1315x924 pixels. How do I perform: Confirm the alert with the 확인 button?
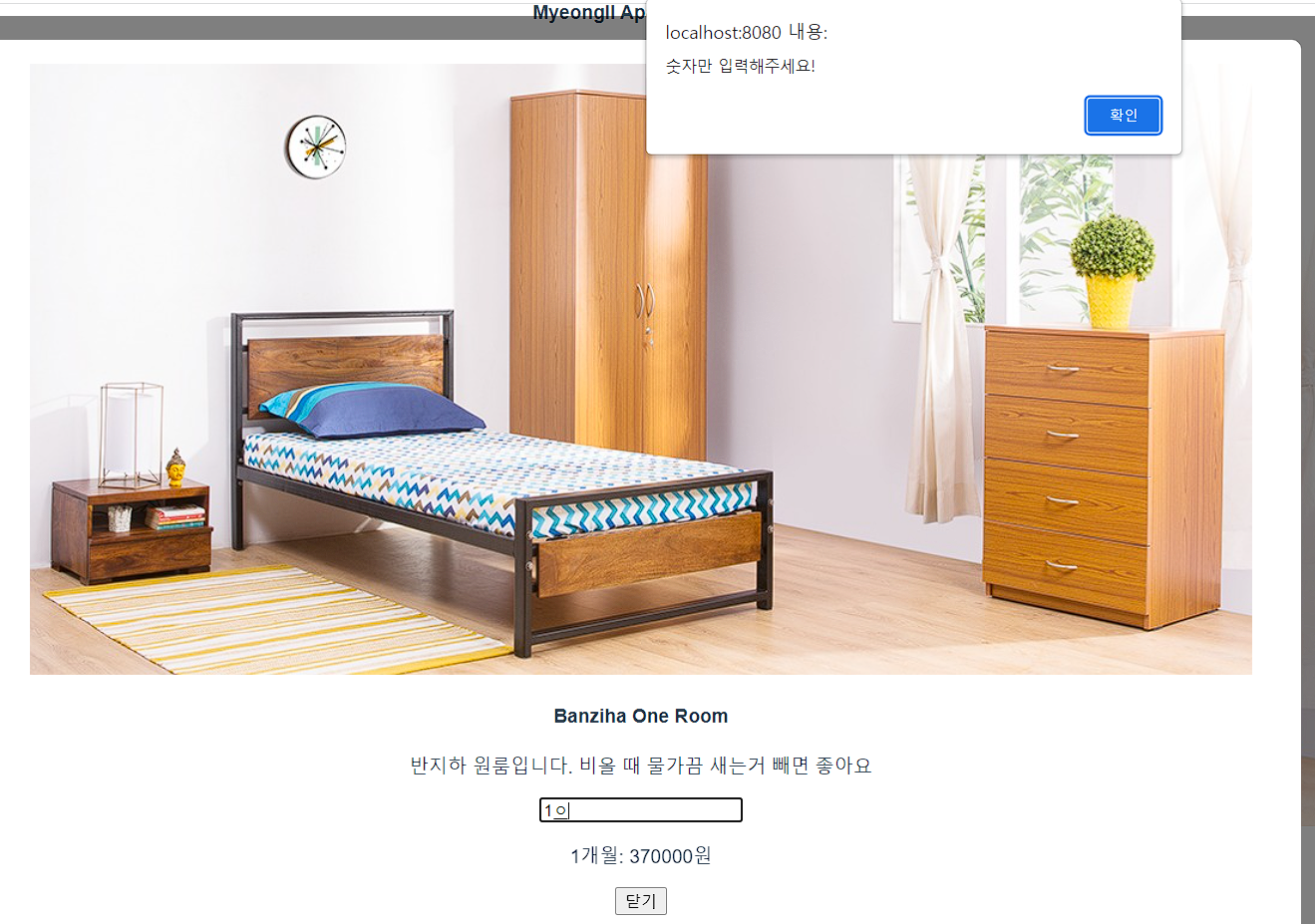coord(1123,115)
